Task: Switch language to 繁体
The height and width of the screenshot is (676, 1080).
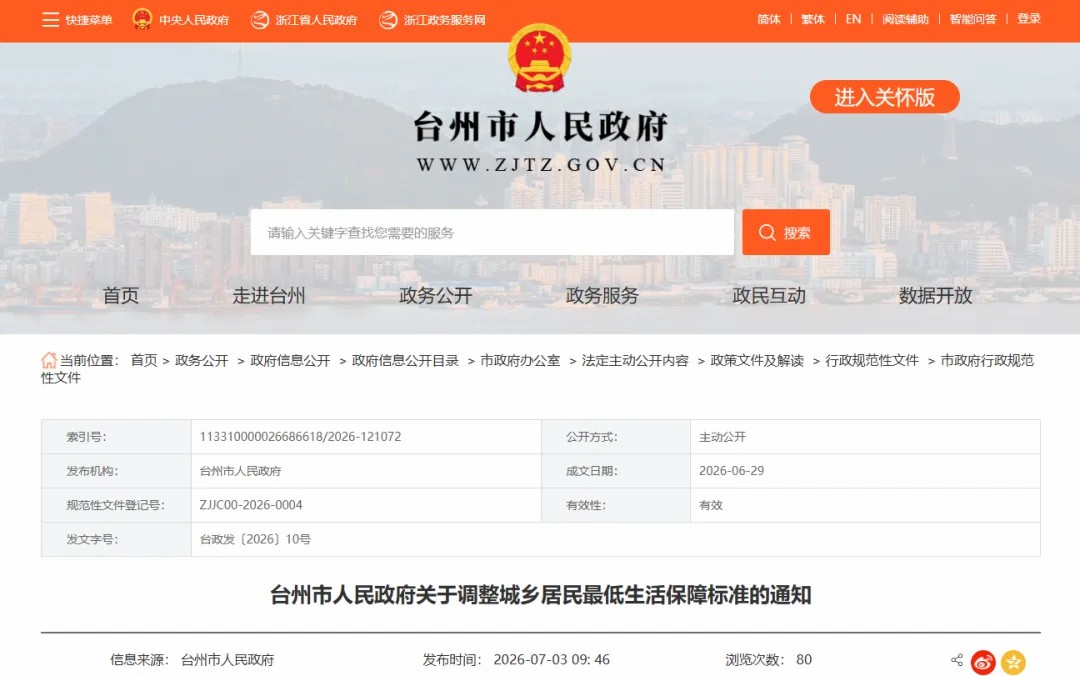Action: click(x=813, y=19)
